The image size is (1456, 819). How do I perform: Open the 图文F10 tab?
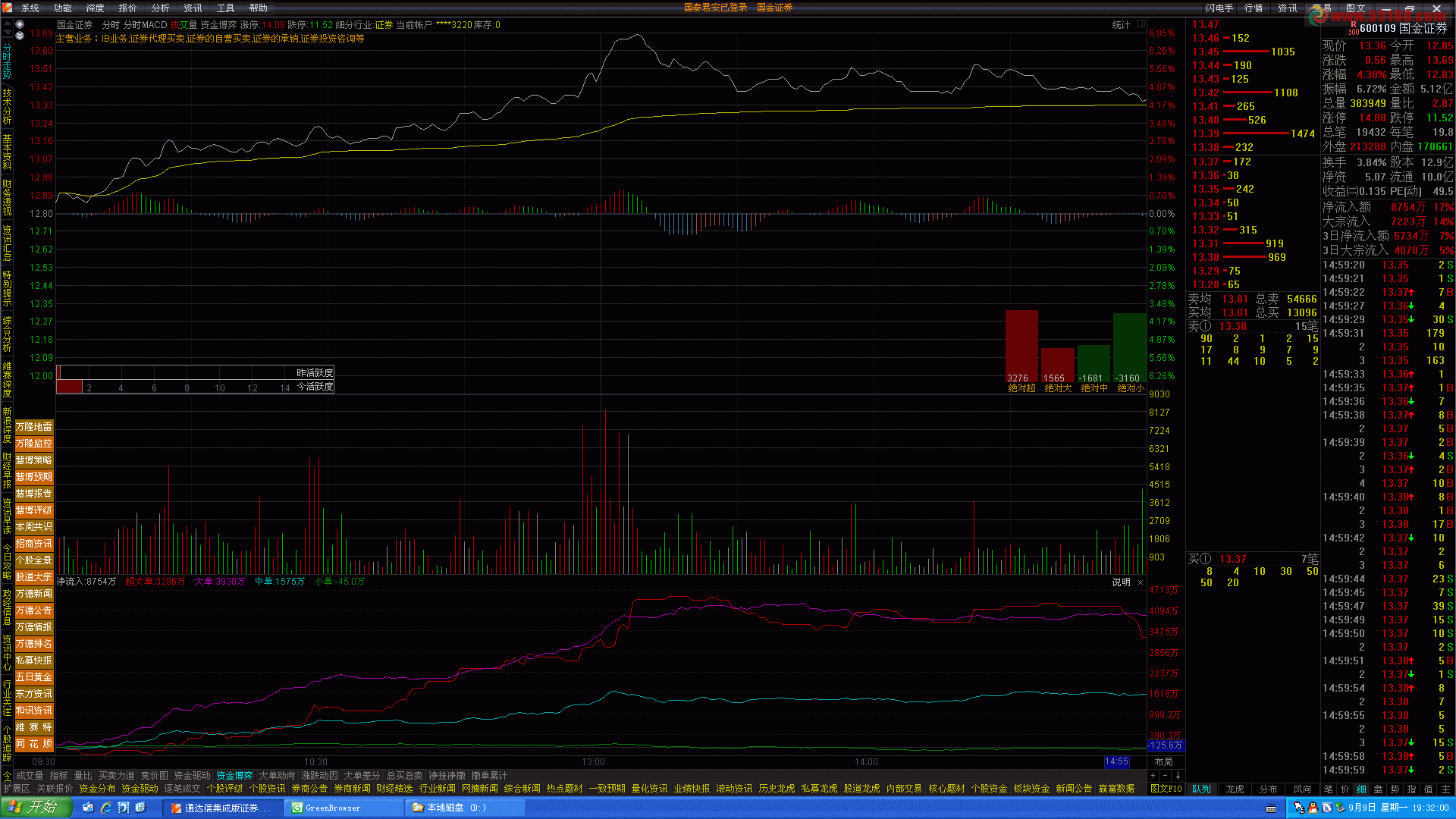pyautogui.click(x=1166, y=789)
